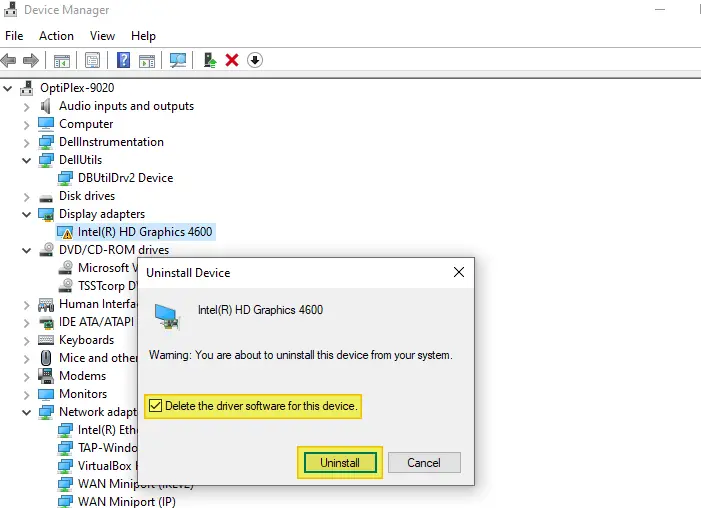
Task: Expand the Modems category
Action: [x=26, y=377]
